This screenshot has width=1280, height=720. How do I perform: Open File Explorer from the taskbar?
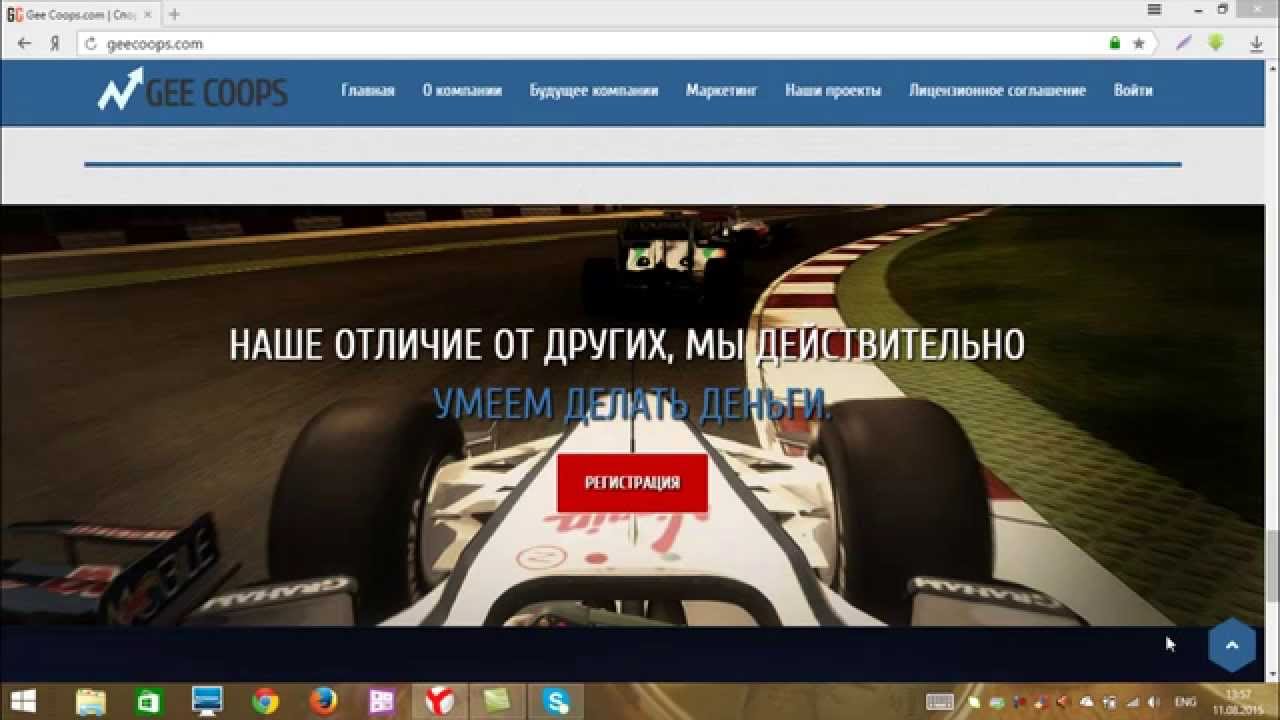tap(91, 700)
